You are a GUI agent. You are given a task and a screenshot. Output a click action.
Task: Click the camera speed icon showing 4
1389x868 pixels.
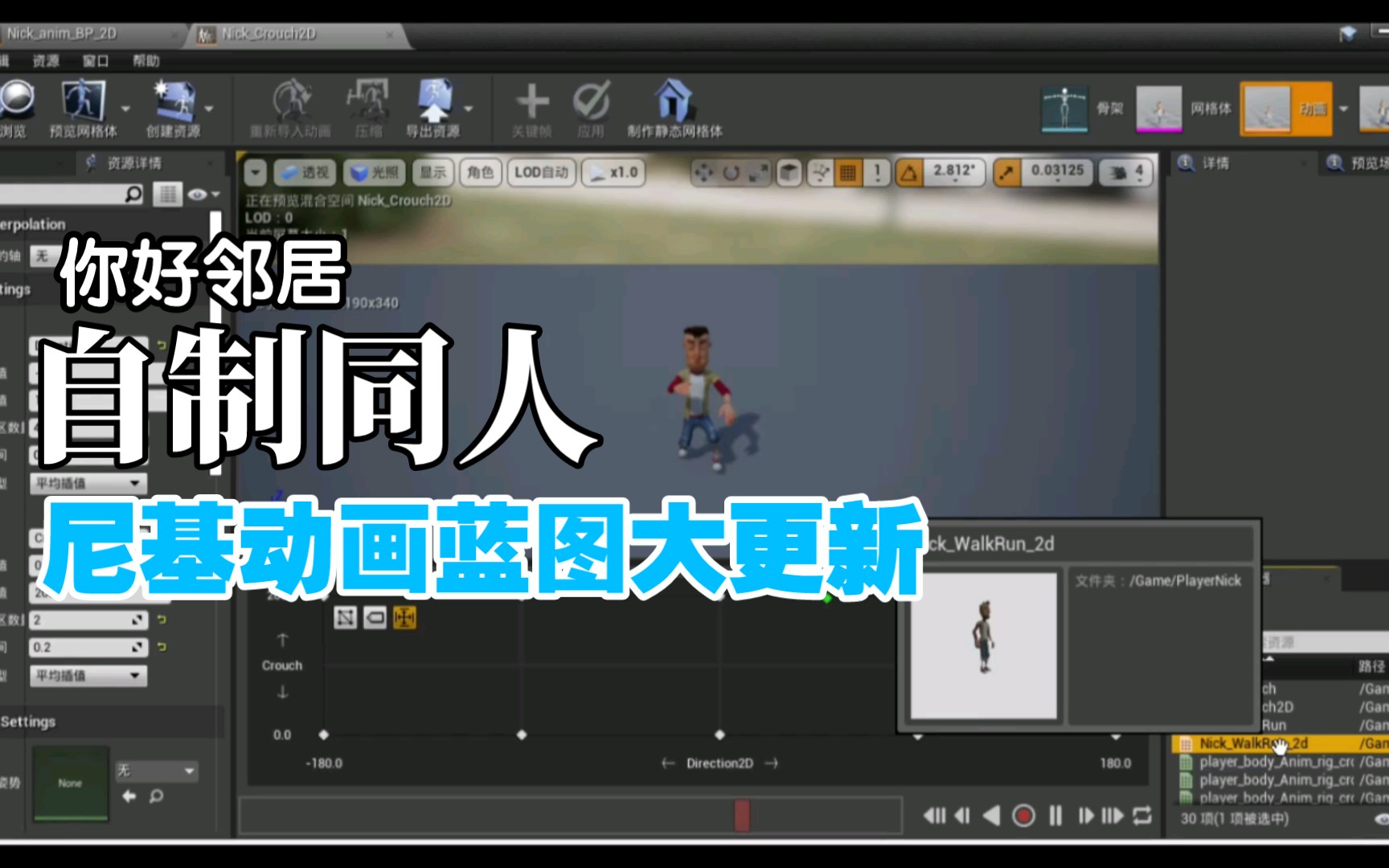tap(1125, 172)
